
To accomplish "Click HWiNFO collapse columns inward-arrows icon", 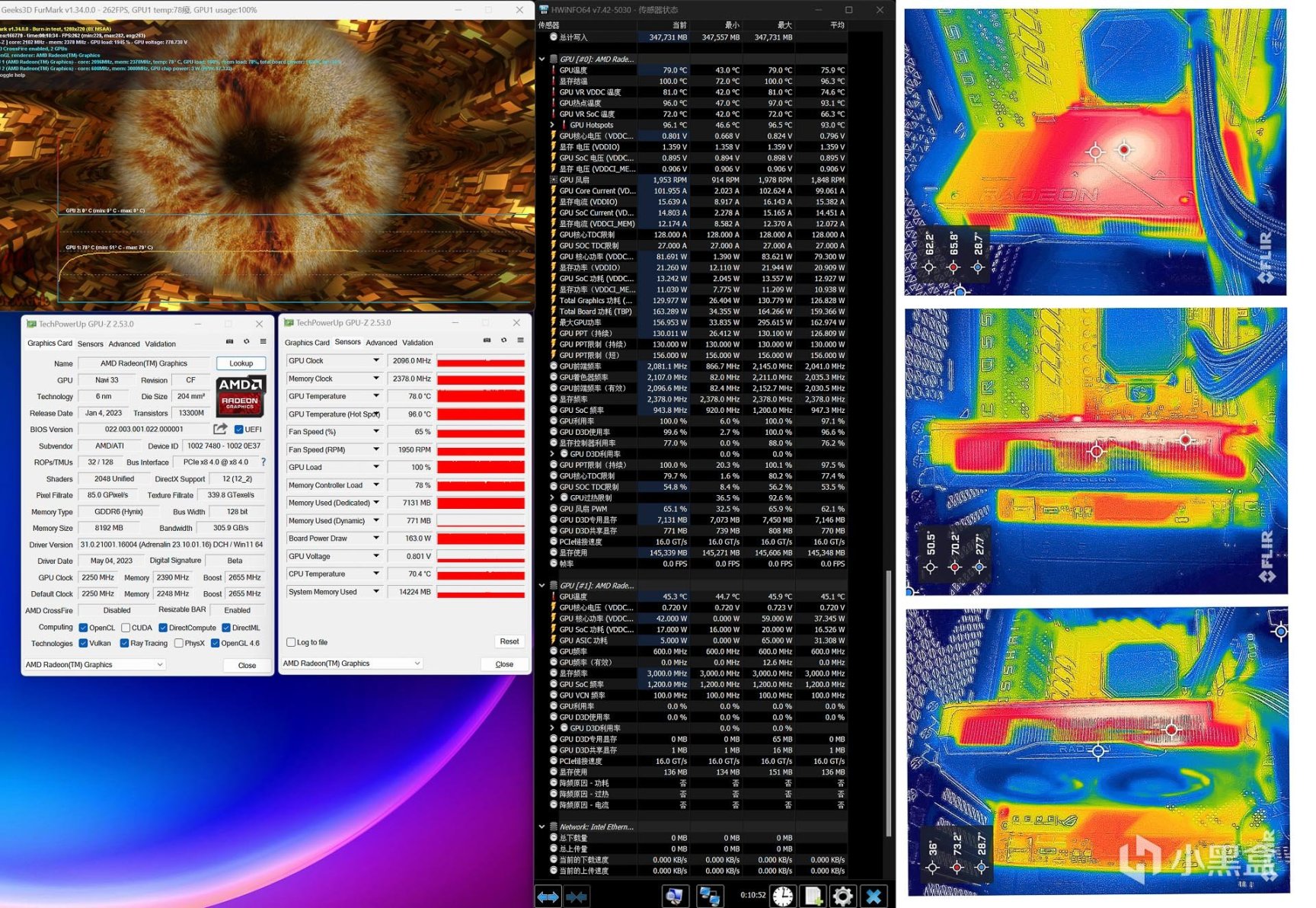I will [577, 897].
